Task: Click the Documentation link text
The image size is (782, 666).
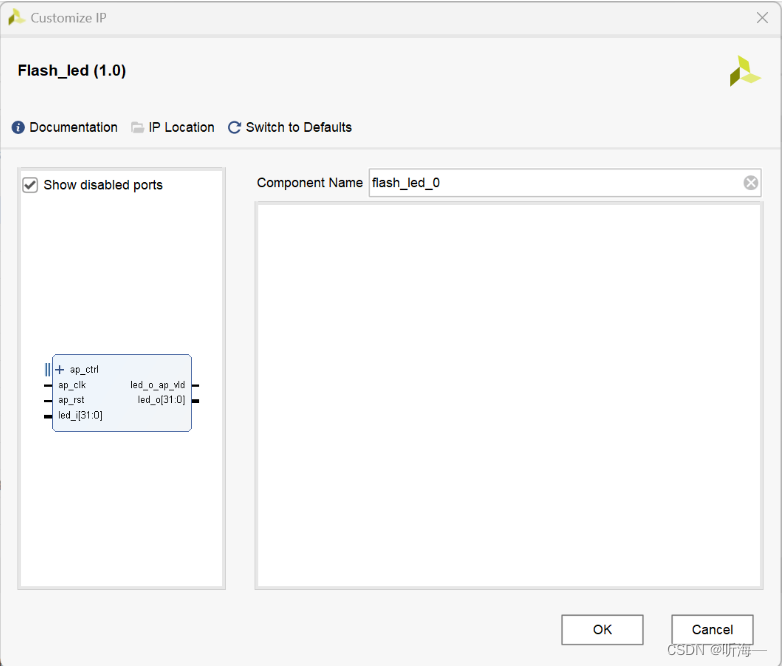Action: click(74, 128)
